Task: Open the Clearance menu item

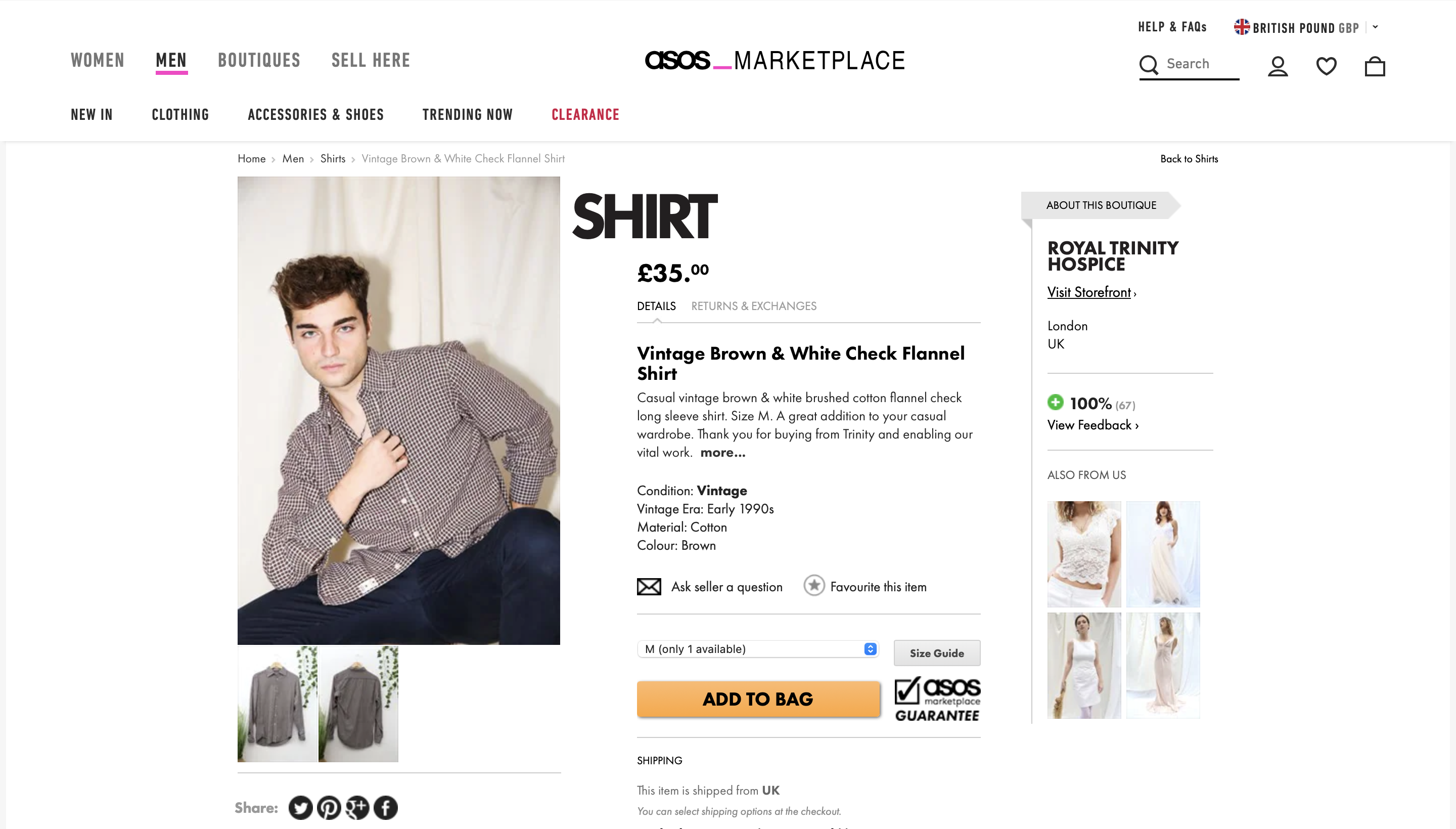Action: coord(585,114)
